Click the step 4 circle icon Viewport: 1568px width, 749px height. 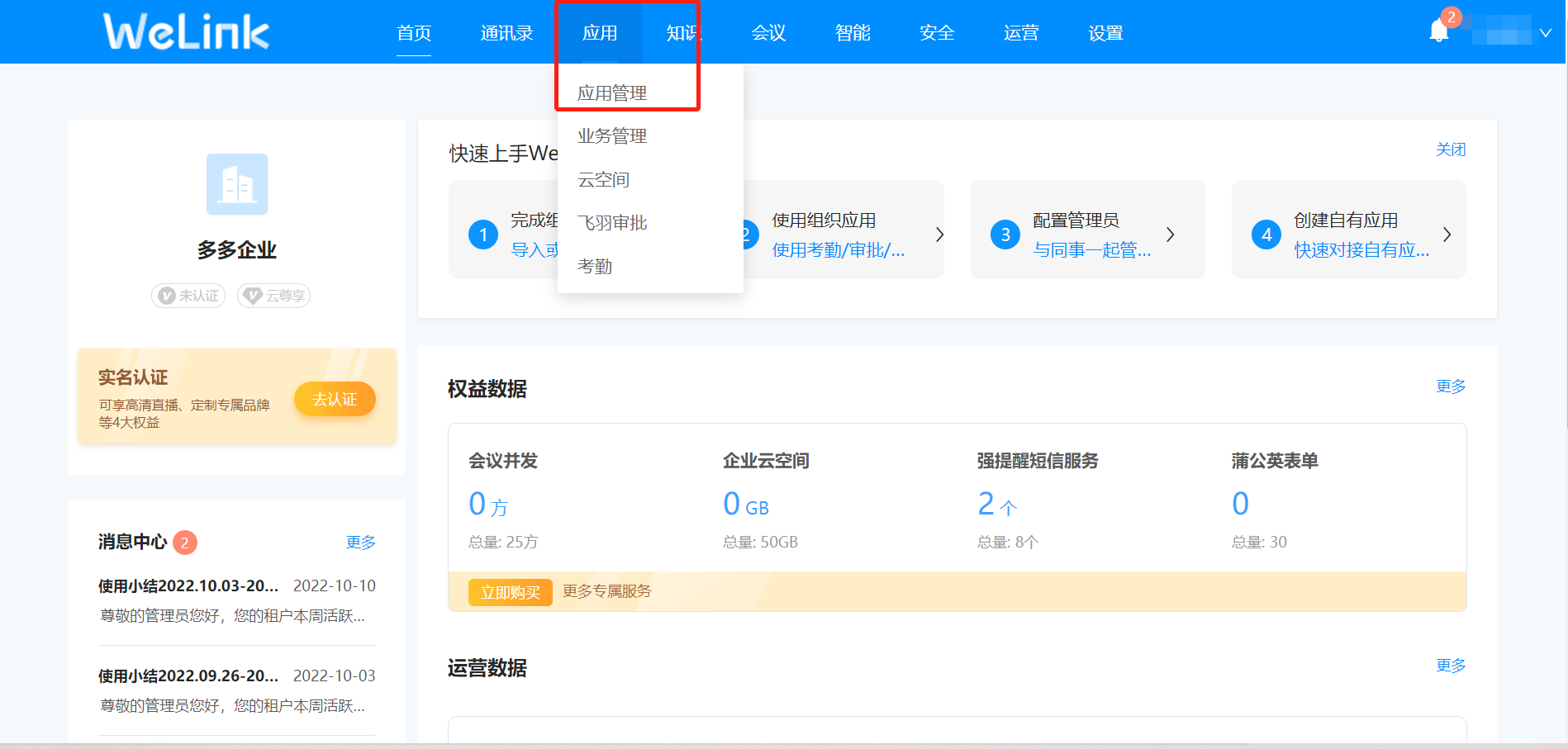click(x=1266, y=235)
